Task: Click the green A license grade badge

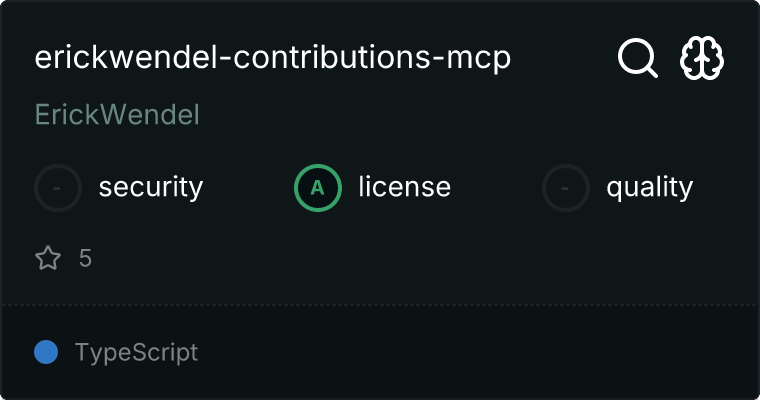Action: [x=318, y=187]
